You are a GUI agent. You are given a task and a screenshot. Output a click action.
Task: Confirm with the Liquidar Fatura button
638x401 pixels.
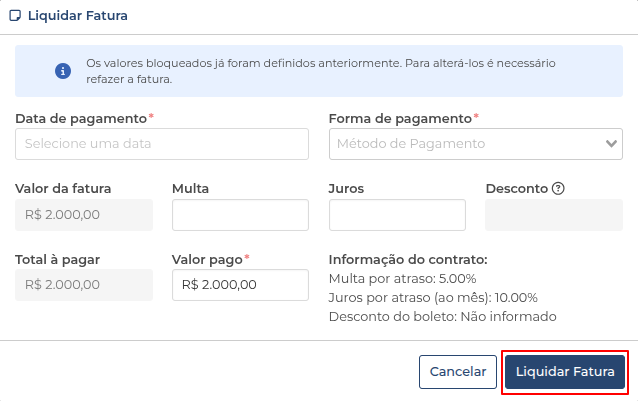(x=565, y=372)
